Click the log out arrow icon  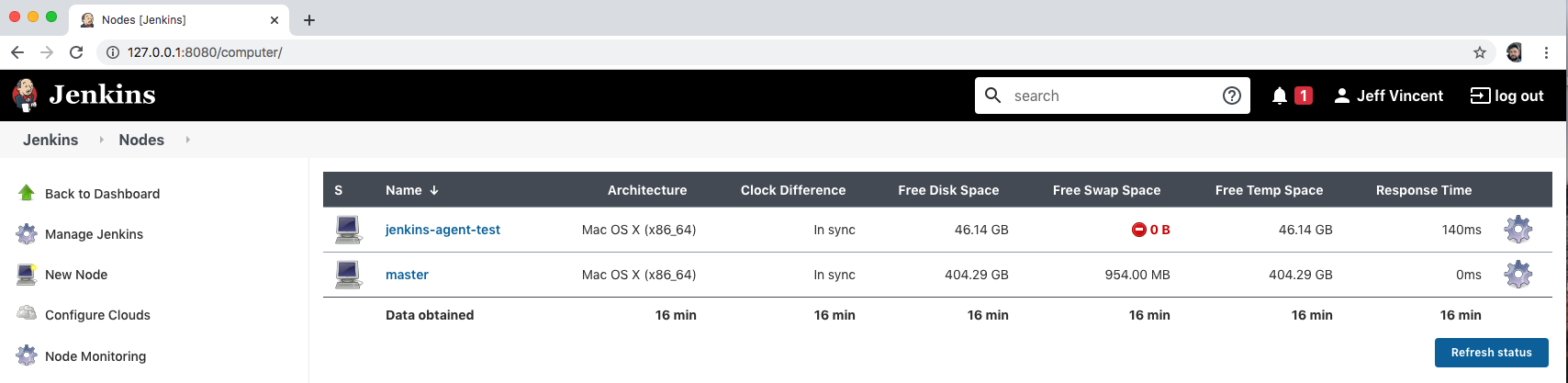click(1480, 96)
